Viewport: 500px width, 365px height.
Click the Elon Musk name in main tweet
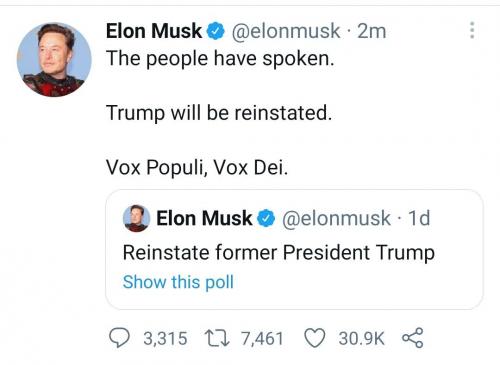point(154,31)
